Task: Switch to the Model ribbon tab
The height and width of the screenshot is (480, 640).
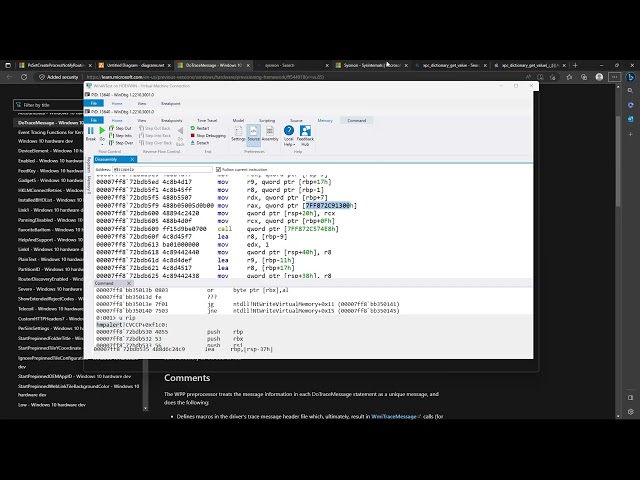Action: 238,120
